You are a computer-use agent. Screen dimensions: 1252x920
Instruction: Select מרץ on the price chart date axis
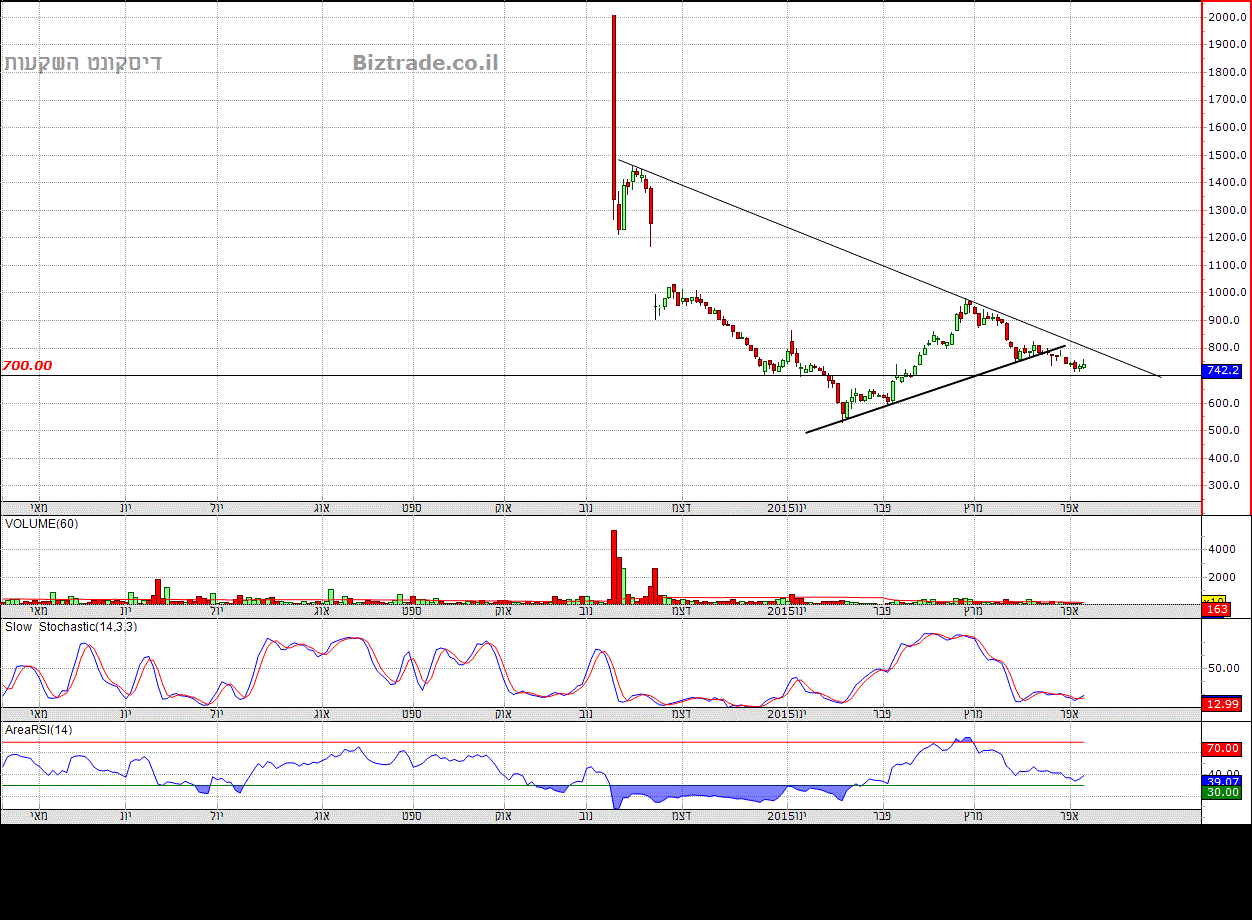972,508
